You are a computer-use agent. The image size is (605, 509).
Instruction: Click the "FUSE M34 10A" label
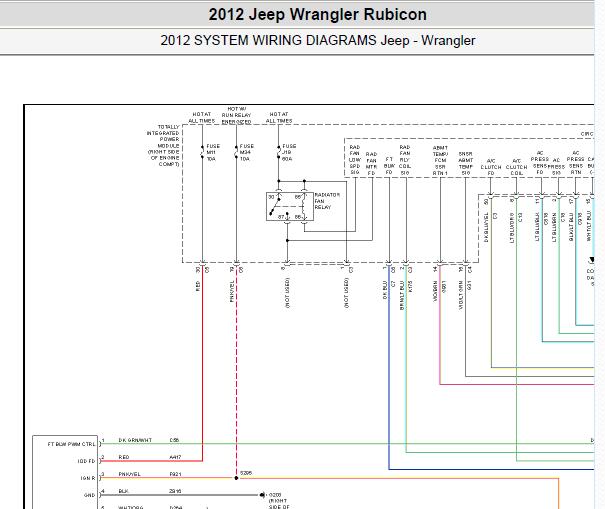pos(247,152)
